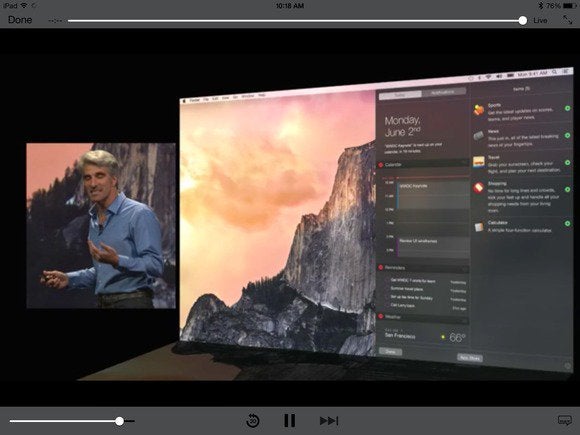The height and width of the screenshot is (435, 580).
Task: Click the Sports widget icon in the video
Action: point(479,110)
